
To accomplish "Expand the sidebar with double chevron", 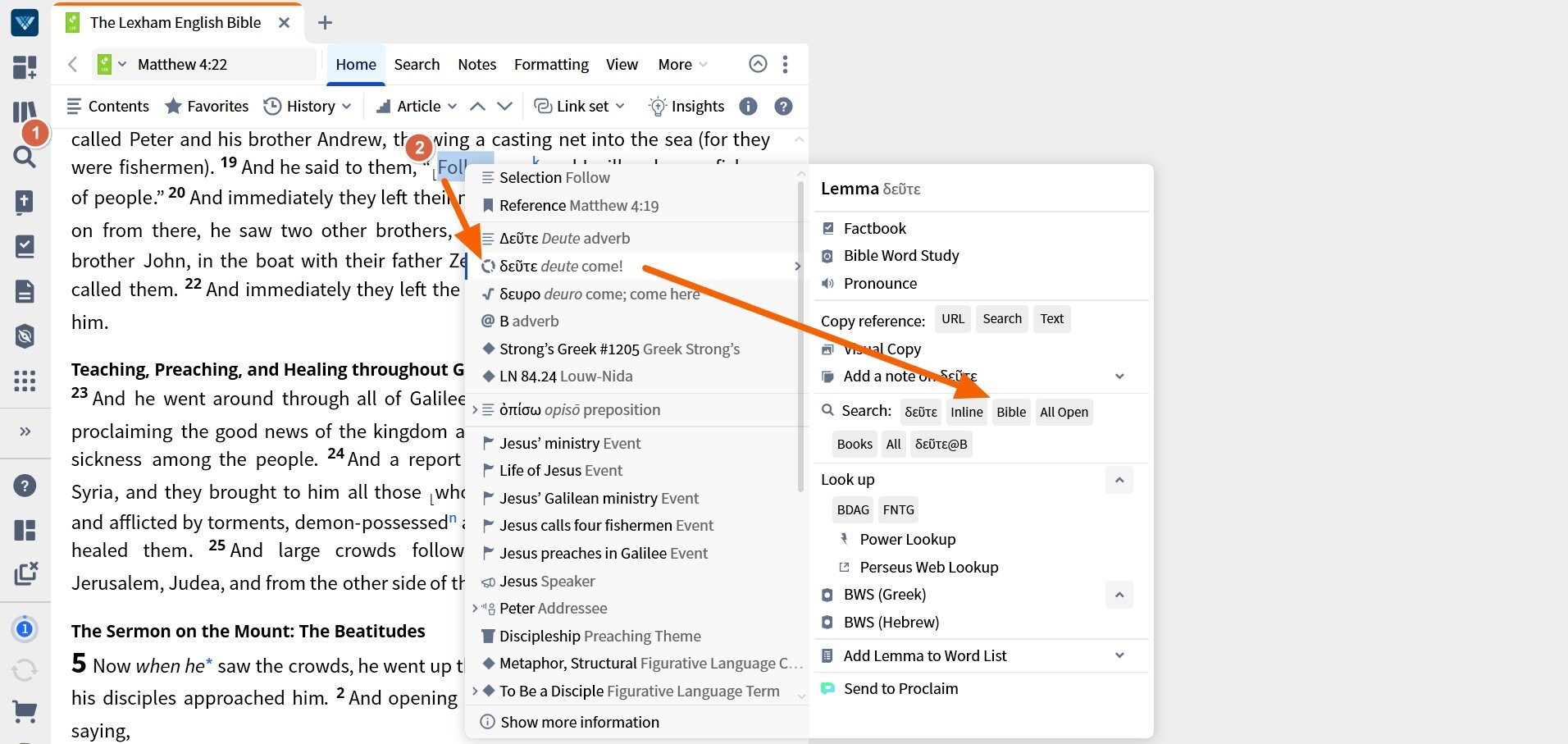I will (25, 431).
